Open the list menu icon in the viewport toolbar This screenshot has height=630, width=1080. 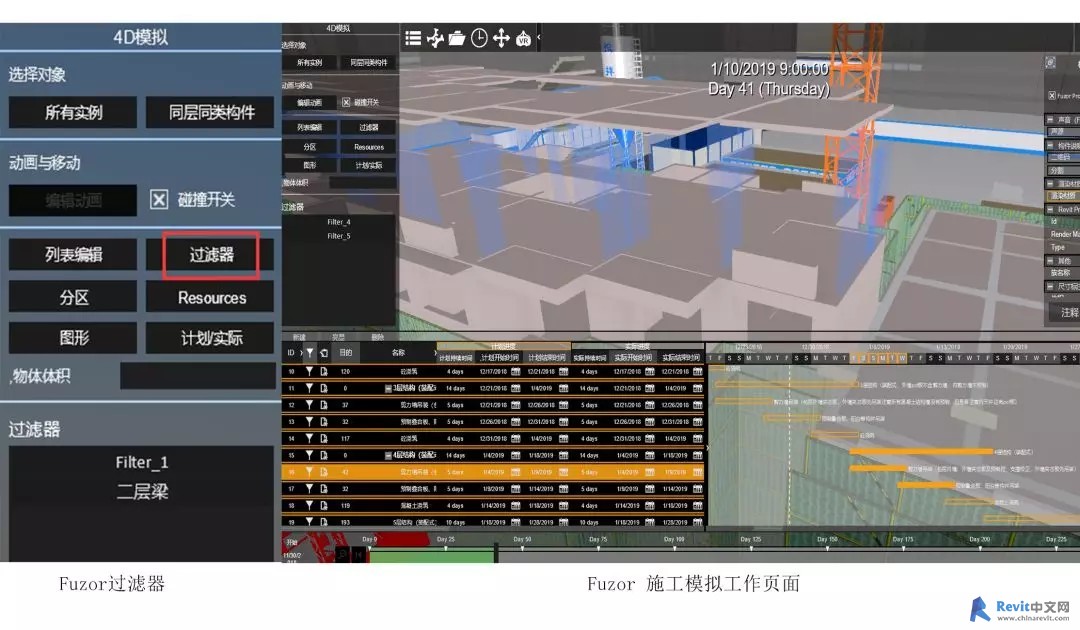(413, 38)
